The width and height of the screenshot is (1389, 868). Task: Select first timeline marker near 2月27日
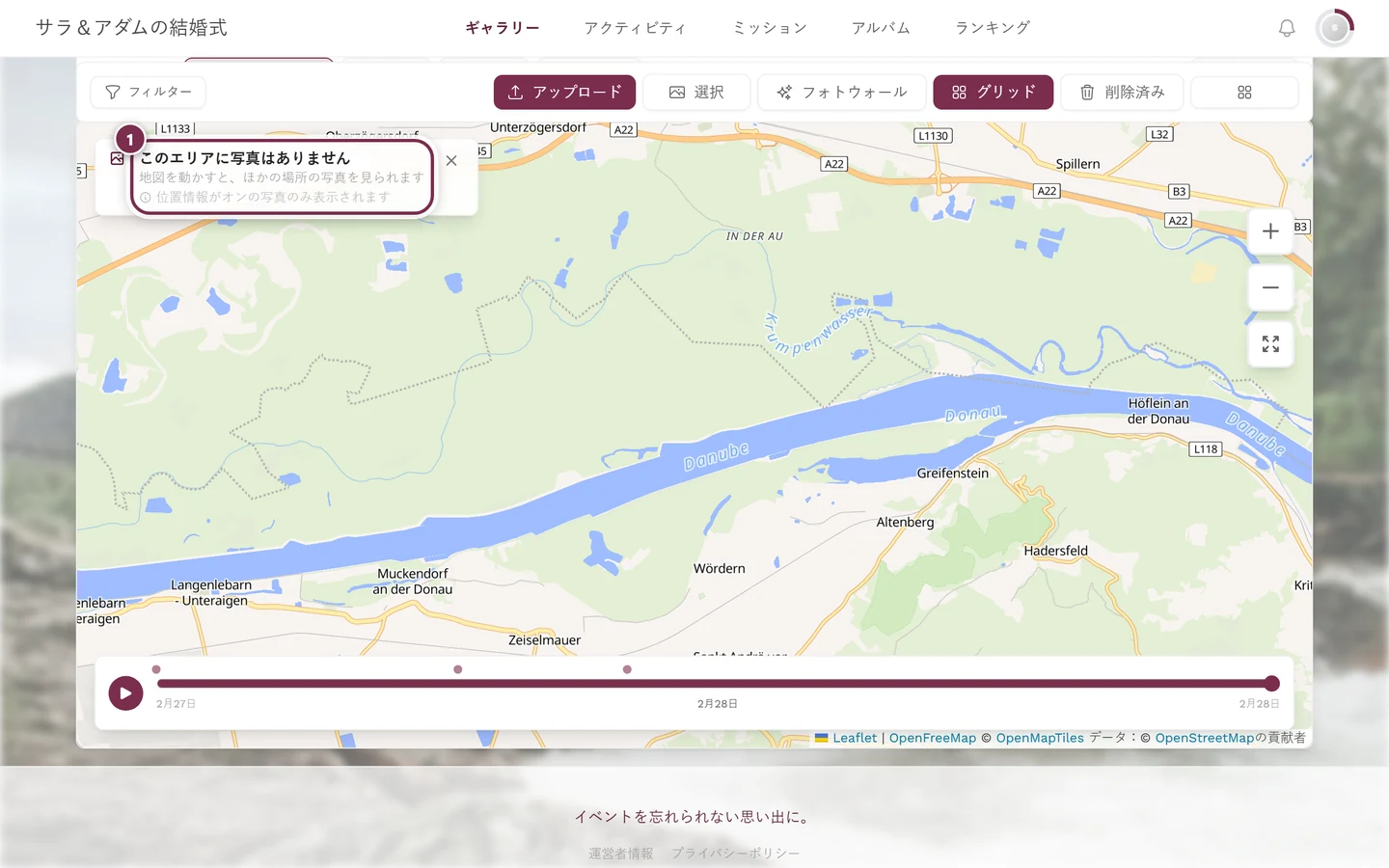[156, 669]
